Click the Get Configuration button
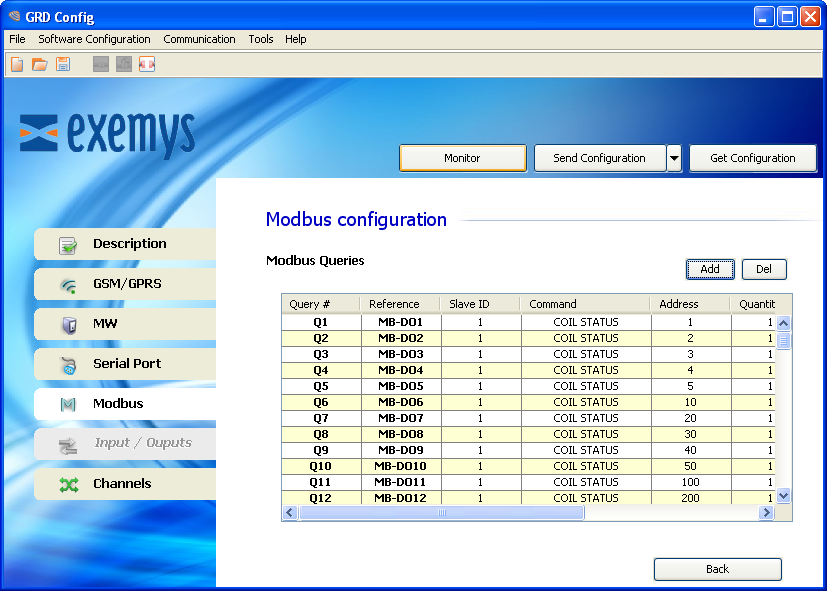 [752, 158]
